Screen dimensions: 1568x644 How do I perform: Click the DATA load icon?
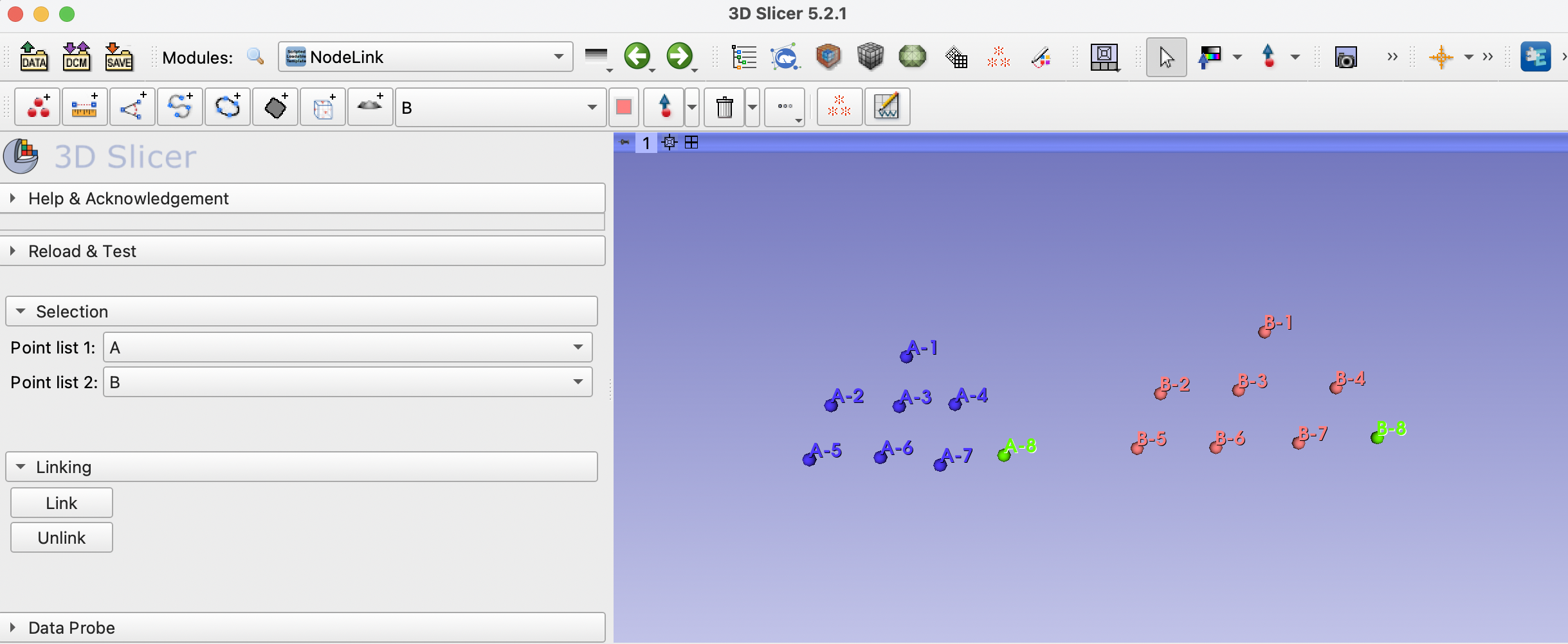coord(33,57)
